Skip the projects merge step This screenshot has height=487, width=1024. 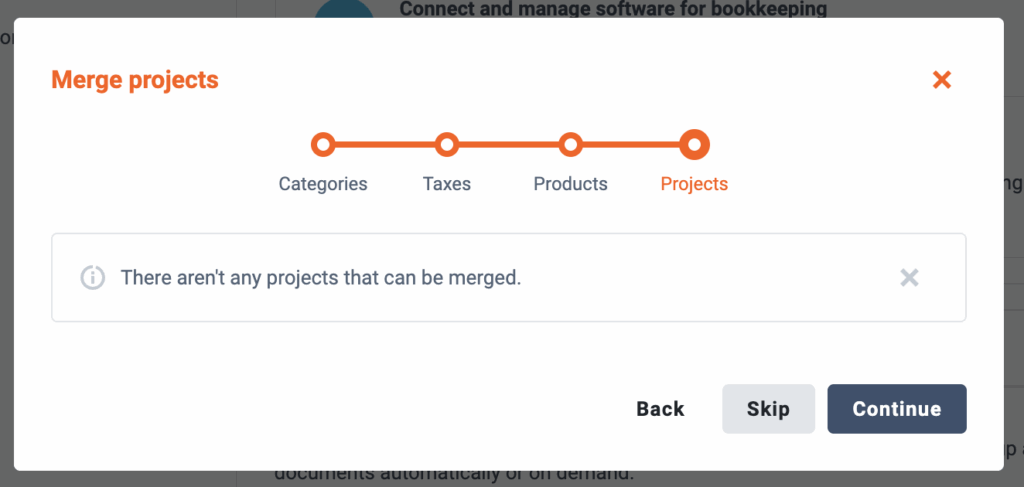pos(769,409)
